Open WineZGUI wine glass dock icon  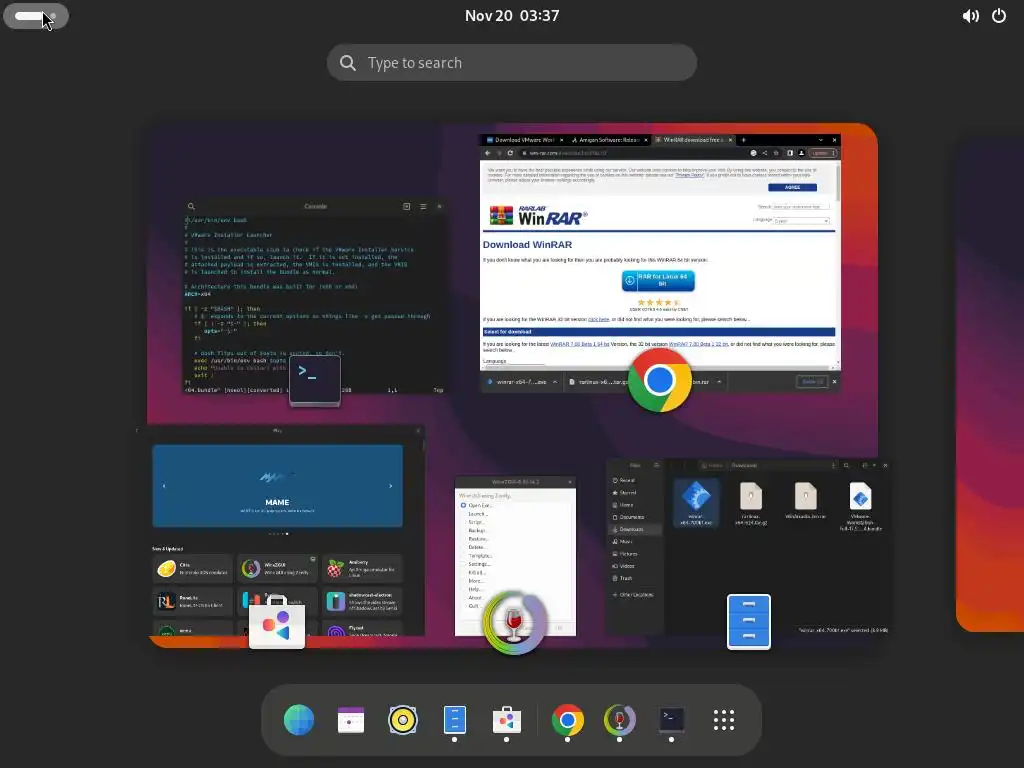click(x=619, y=720)
